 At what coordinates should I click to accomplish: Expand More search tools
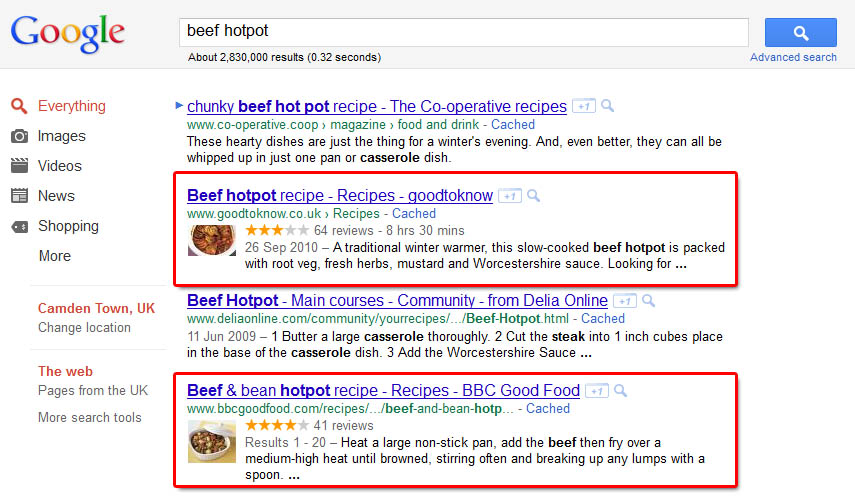[x=90, y=418]
